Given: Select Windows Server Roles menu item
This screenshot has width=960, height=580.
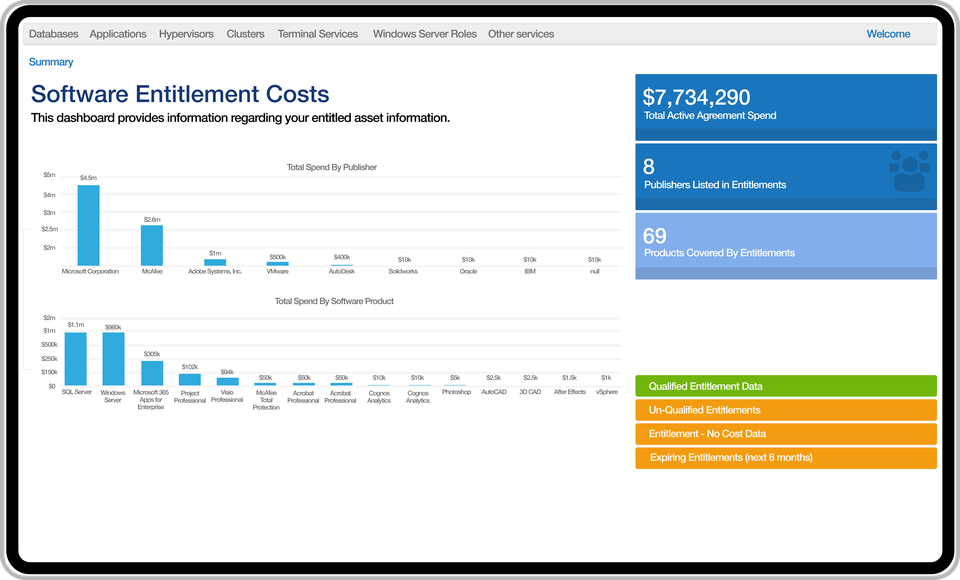Looking at the screenshot, I should [424, 34].
